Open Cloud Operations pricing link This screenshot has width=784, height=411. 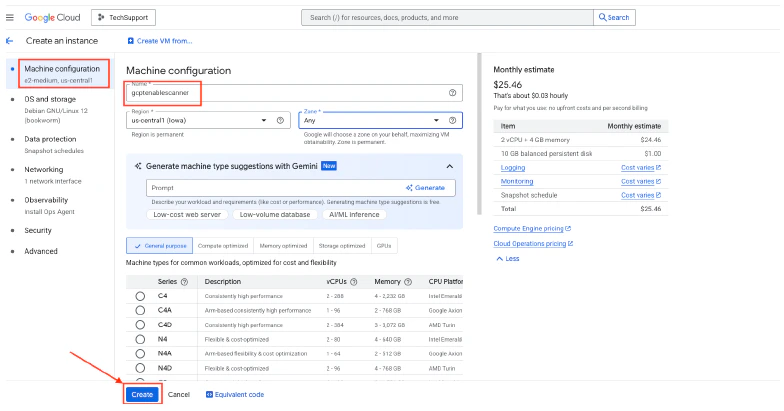tap(530, 244)
